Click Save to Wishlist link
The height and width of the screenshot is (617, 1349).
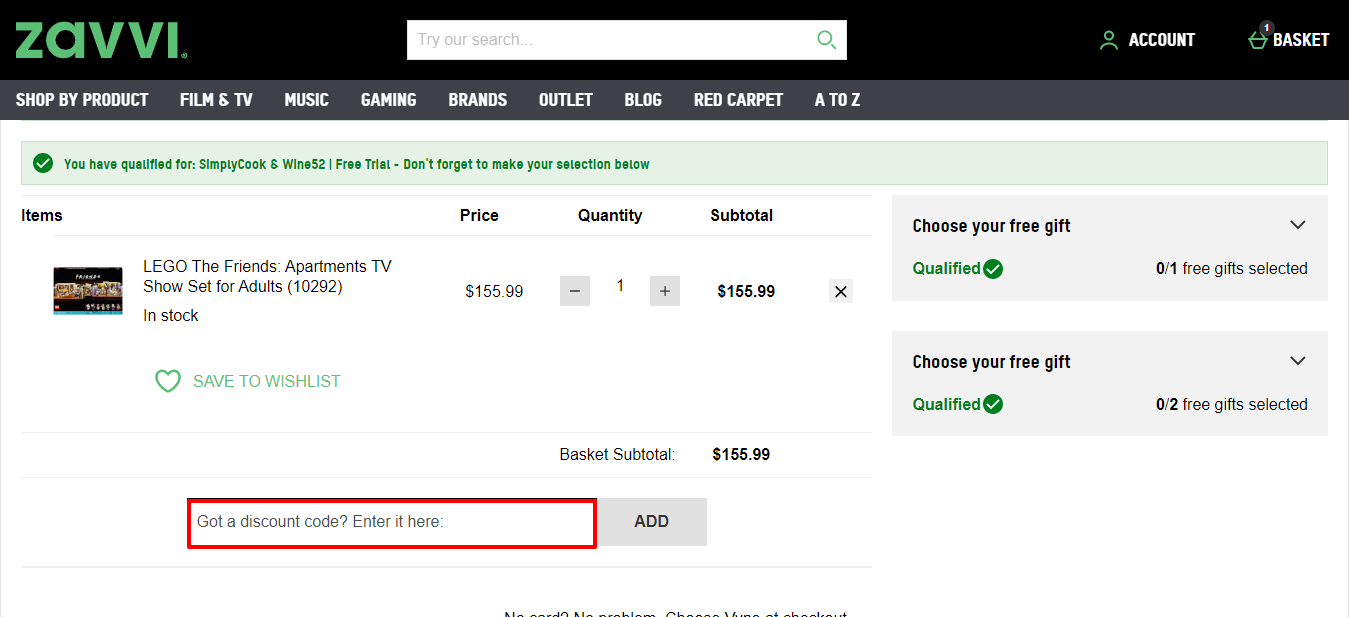[x=267, y=381]
